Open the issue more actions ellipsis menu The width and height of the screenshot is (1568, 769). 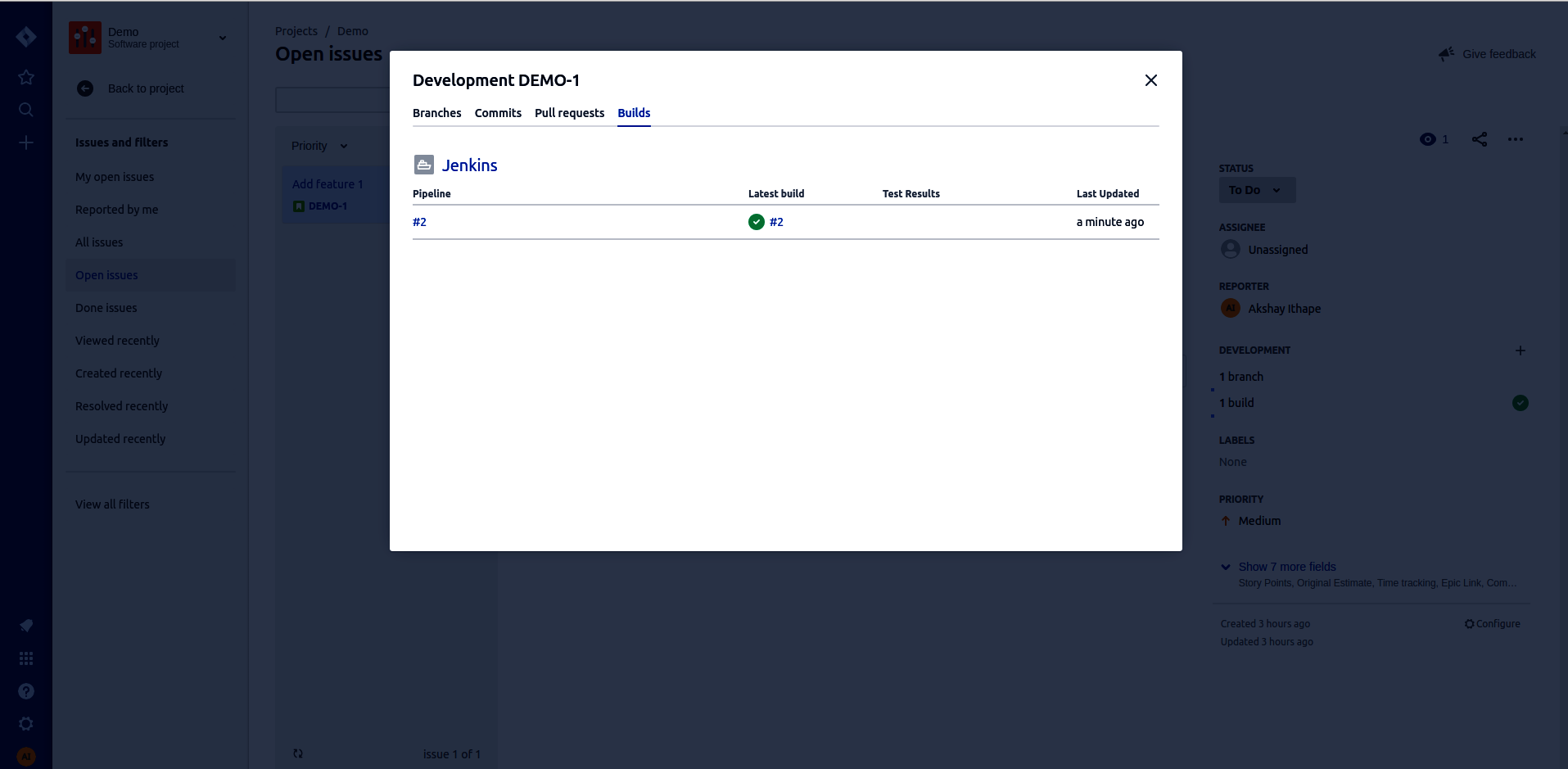tap(1515, 139)
